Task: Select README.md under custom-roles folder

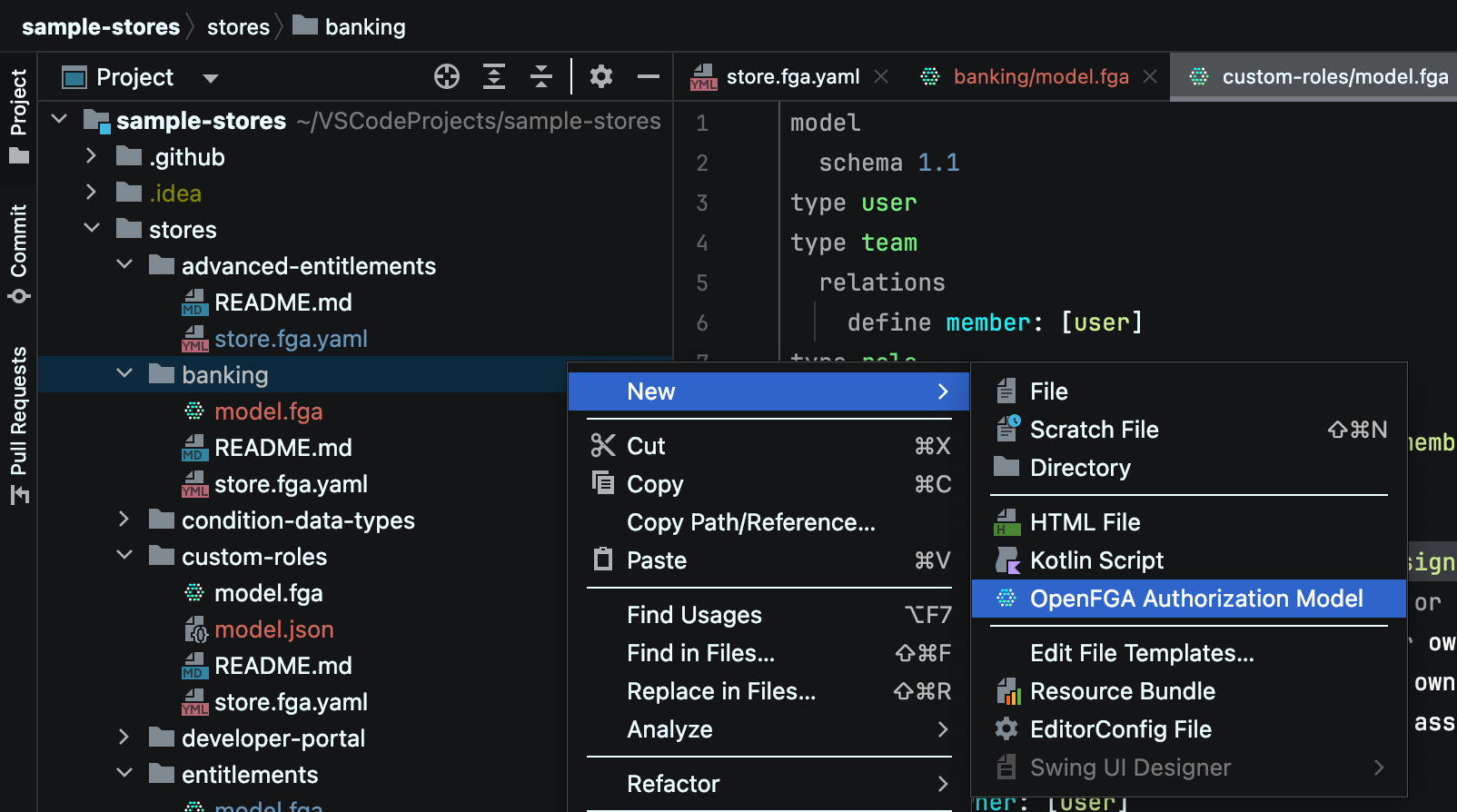Action: (x=282, y=666)
